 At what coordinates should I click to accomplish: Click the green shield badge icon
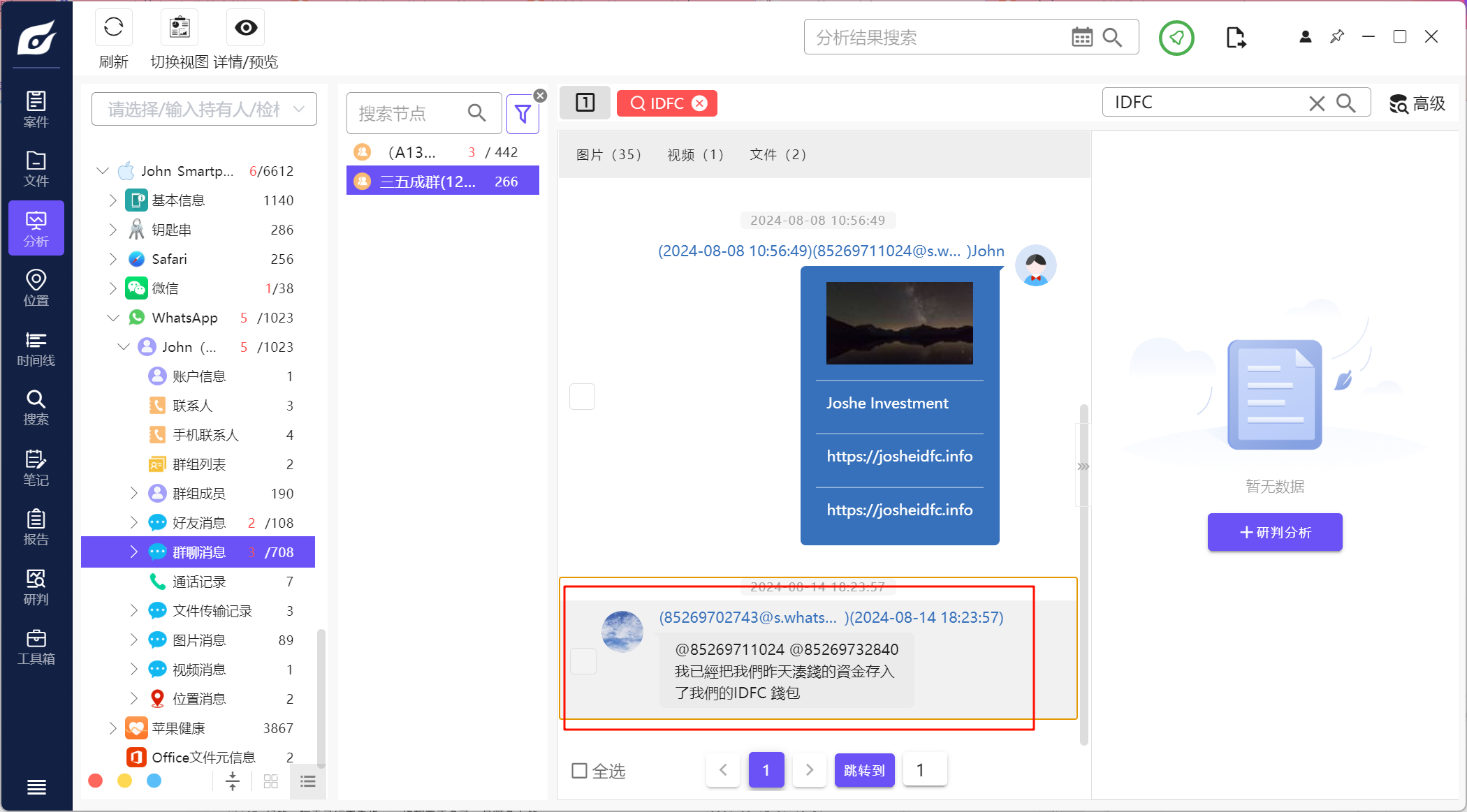pos(1176,38)
